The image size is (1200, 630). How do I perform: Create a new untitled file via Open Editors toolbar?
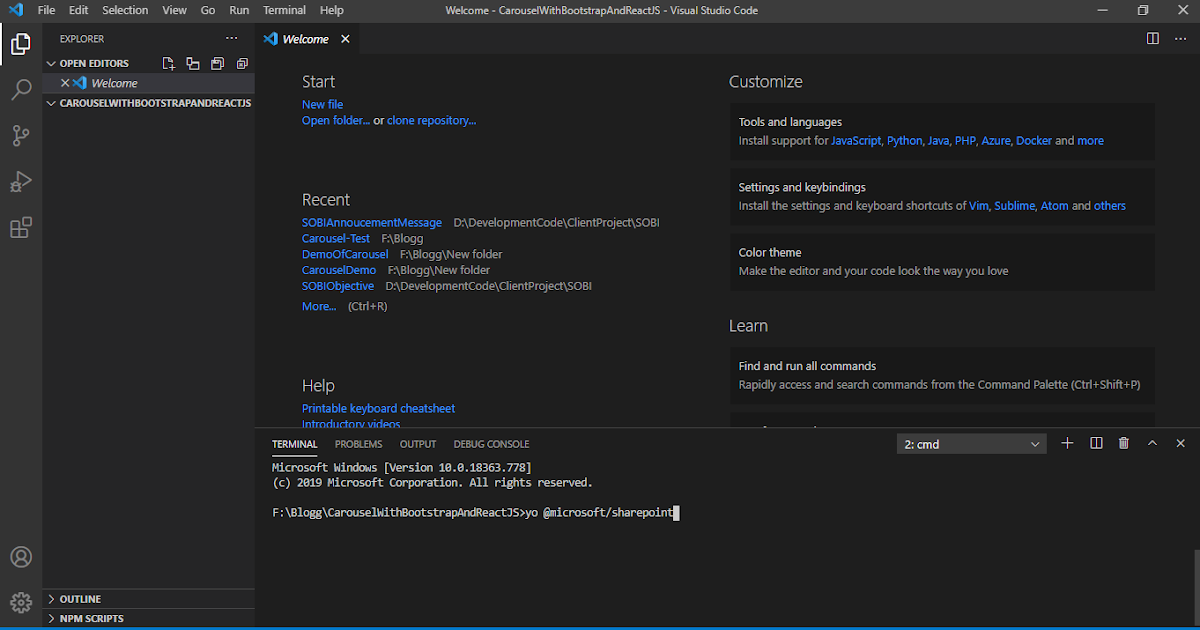tap(168, 63)
